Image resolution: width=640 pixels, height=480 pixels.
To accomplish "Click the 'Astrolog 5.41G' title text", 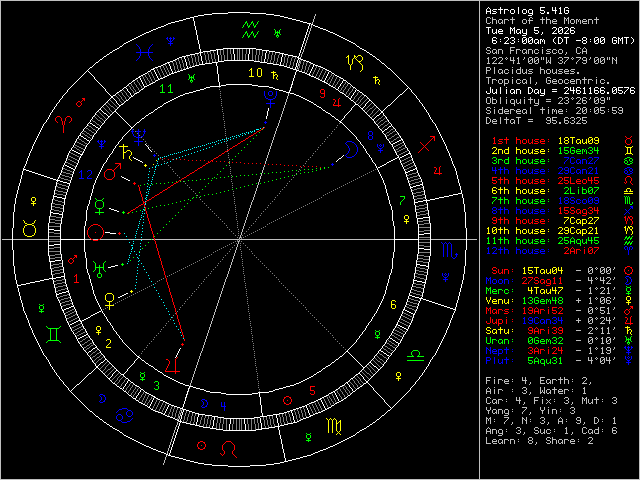I will pyautogui.click(x=527, y=11).
